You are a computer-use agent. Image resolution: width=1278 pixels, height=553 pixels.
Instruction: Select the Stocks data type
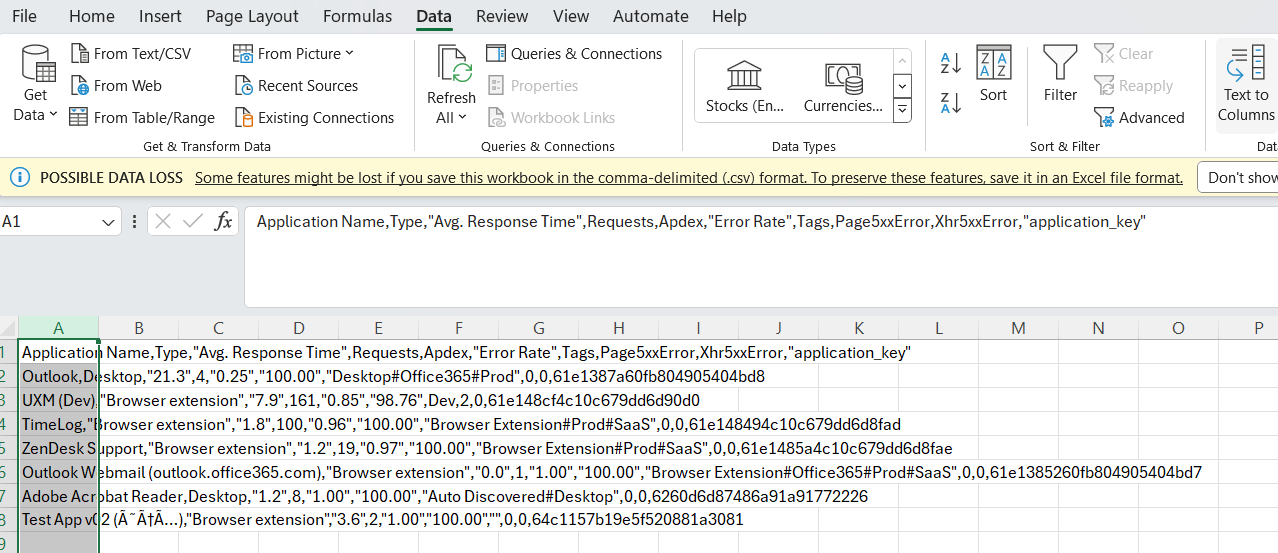[x=742, y=86]
